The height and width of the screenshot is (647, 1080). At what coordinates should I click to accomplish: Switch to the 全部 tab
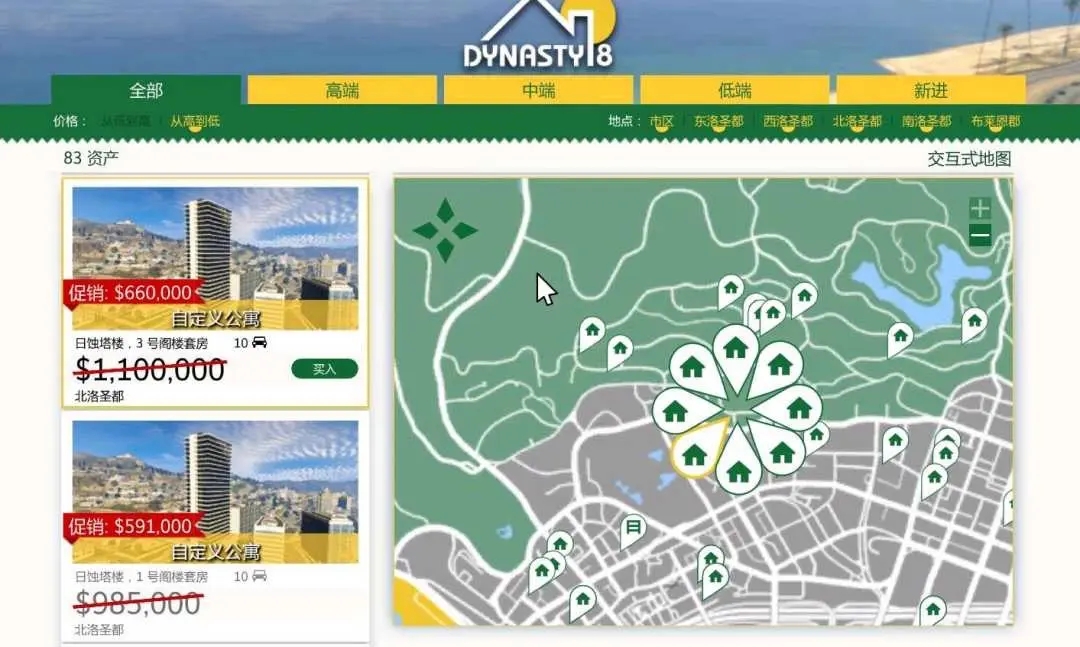[x=146, y=90]
